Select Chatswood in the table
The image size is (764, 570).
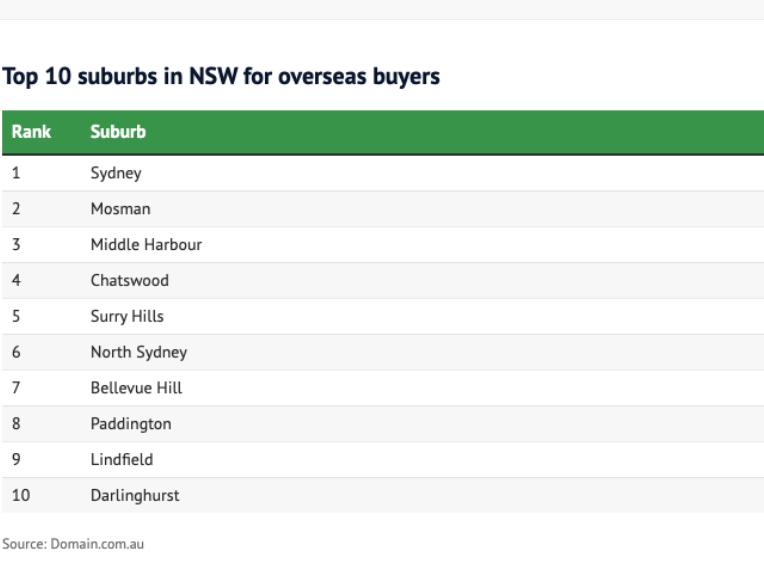coord(129,280)
